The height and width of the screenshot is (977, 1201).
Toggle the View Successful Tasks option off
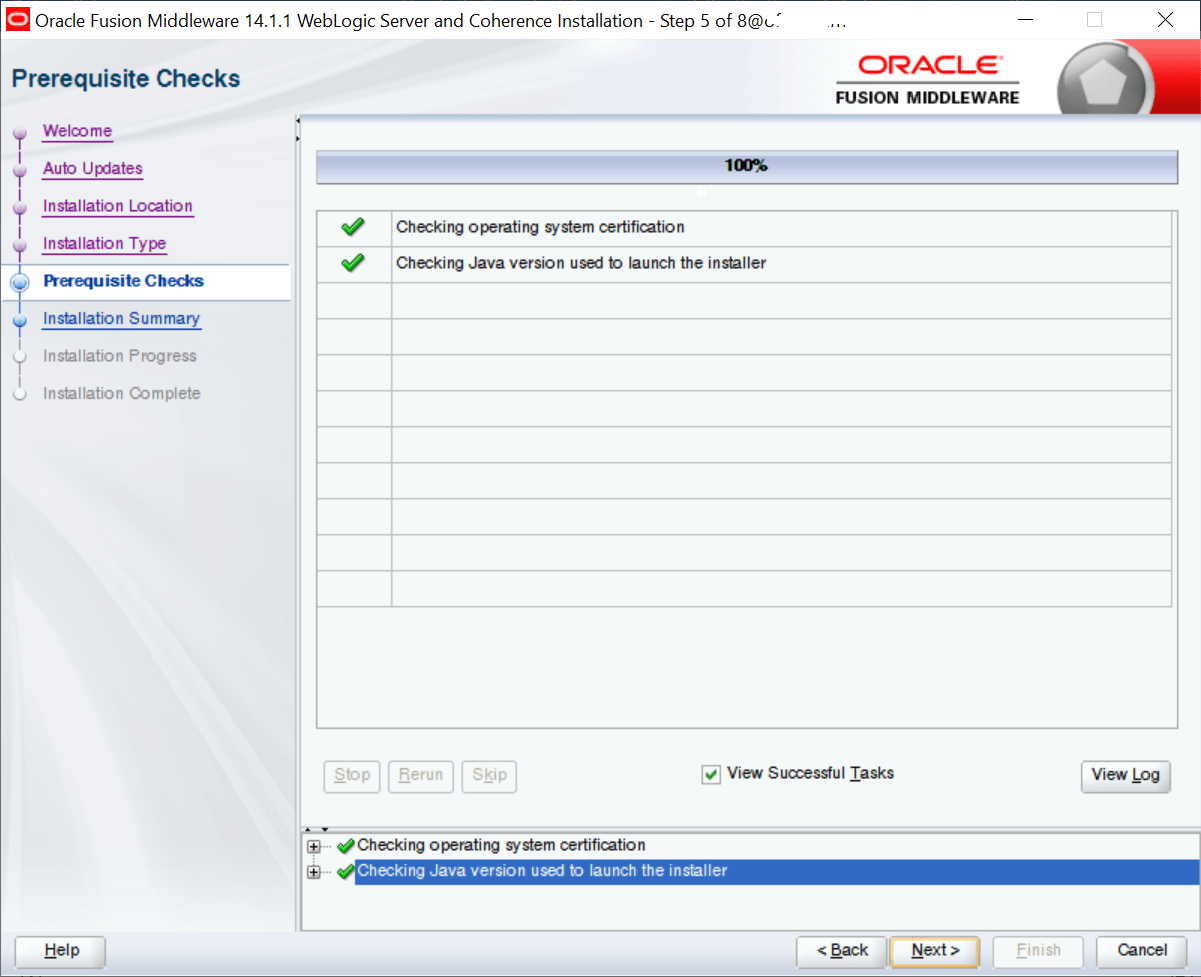point(711,773)
